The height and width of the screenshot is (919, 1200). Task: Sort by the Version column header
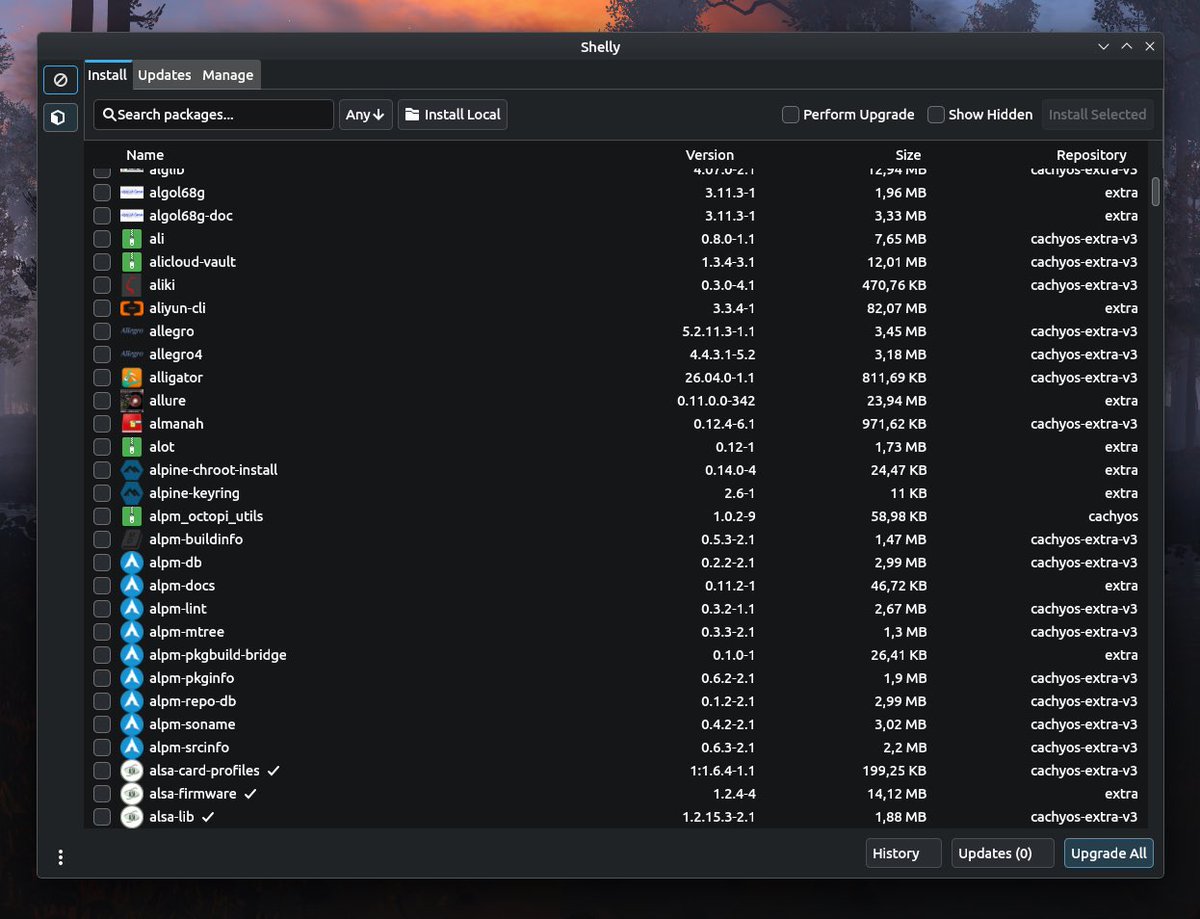(709, 155)
